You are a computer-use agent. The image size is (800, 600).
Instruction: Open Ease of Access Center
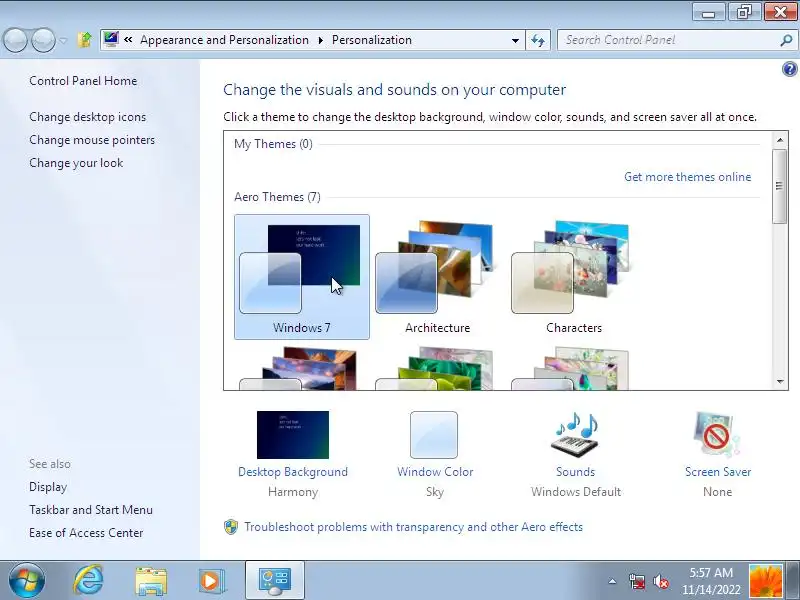(86, 533)
